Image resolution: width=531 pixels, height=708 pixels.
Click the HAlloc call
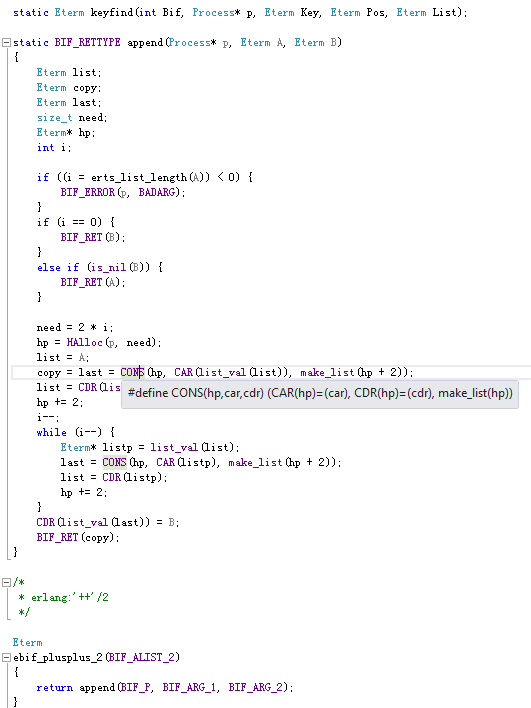[84, 342]
